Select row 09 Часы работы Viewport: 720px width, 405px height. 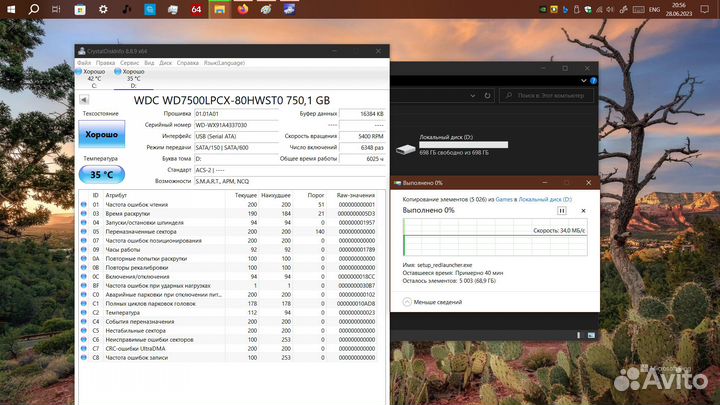[x=228, y=249]
